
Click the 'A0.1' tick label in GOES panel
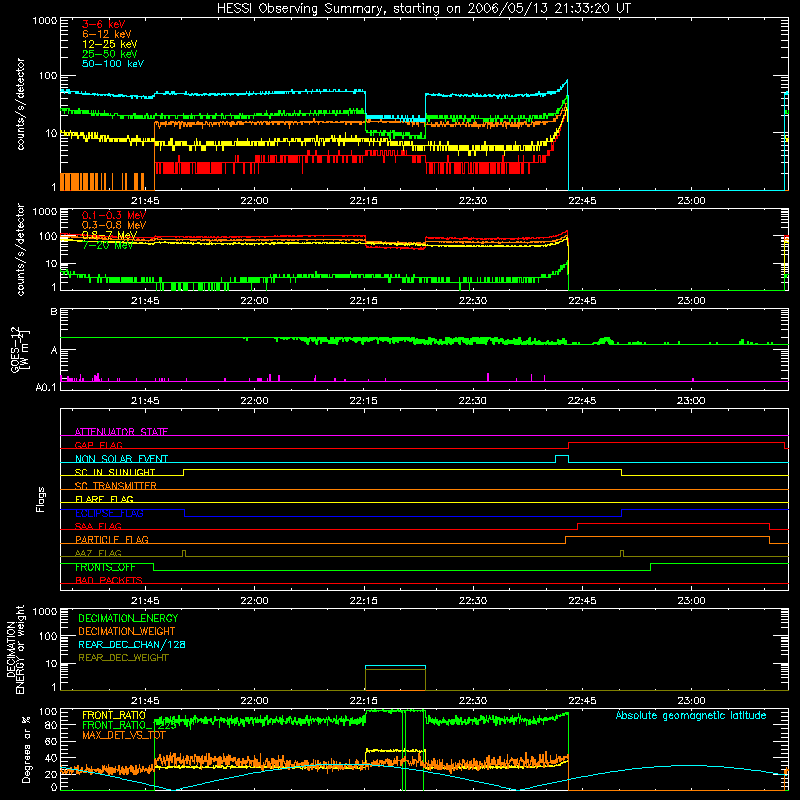(x=46, y=387)
